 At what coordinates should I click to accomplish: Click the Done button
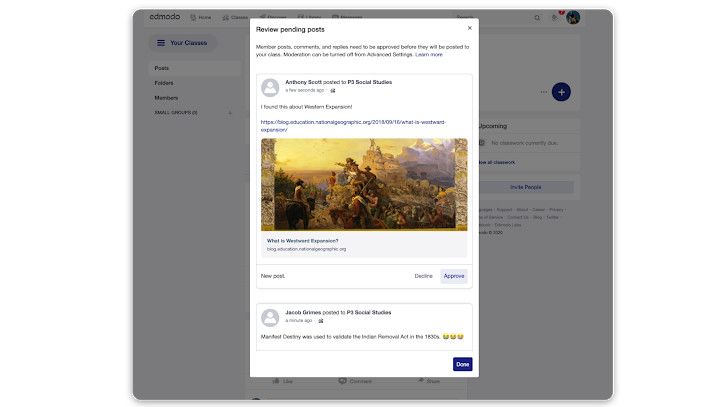pos(462,364)
